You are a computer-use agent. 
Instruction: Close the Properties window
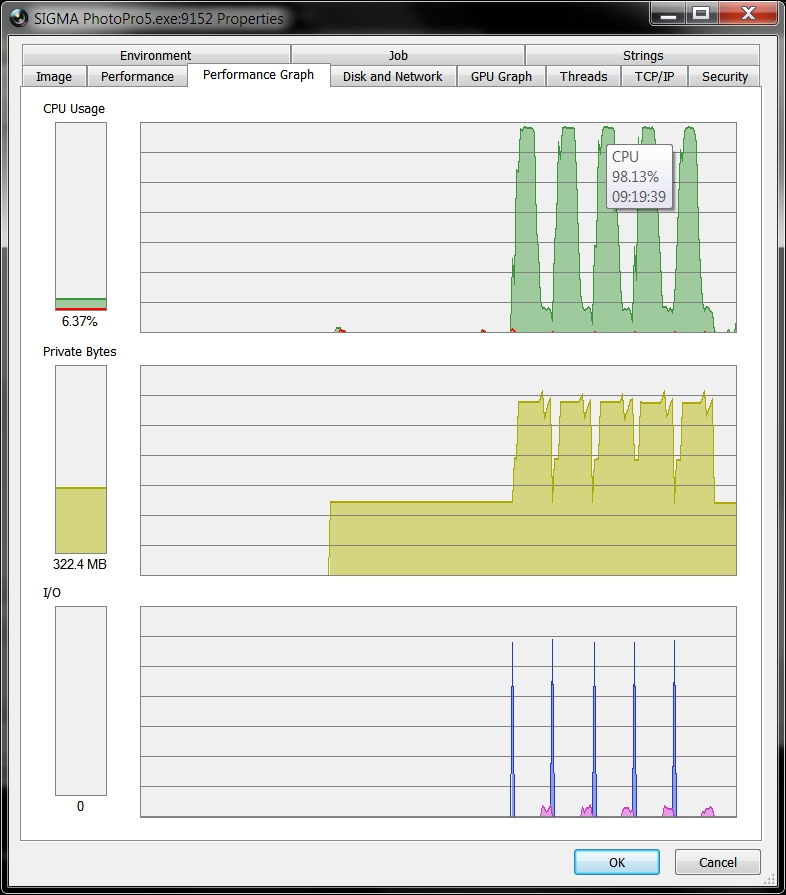748,14
